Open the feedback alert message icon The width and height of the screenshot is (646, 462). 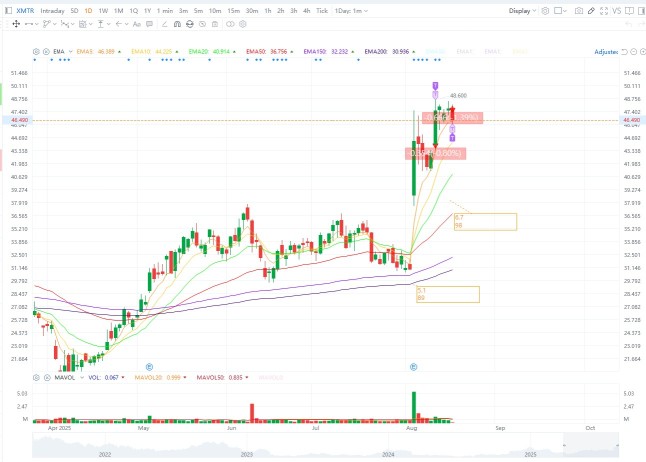click(x=629, y=11)
